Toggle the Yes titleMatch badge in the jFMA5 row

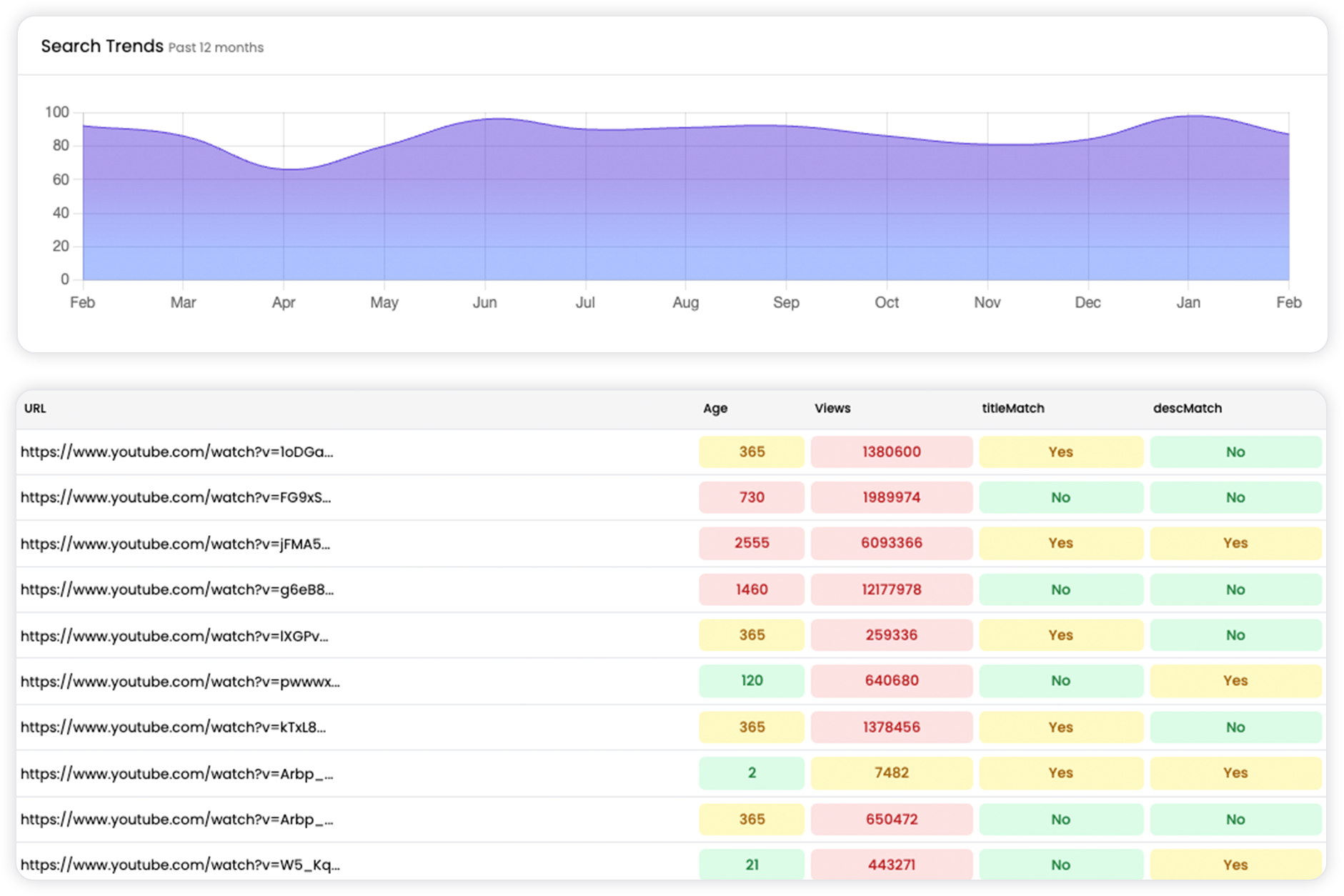tap(1062, 543)
